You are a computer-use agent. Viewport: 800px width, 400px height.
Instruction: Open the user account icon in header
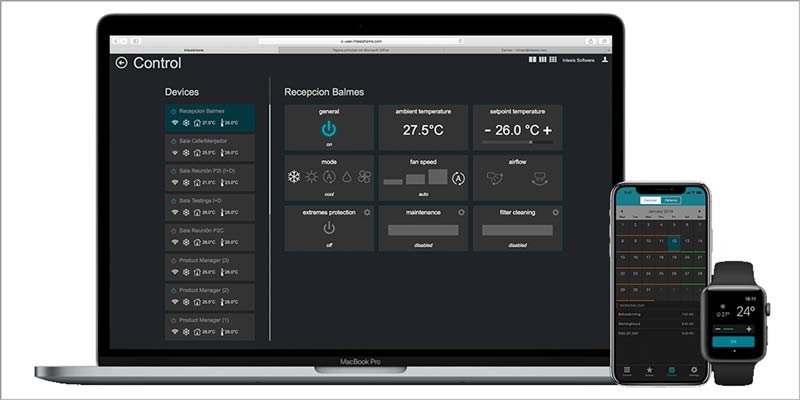(605, 60)
